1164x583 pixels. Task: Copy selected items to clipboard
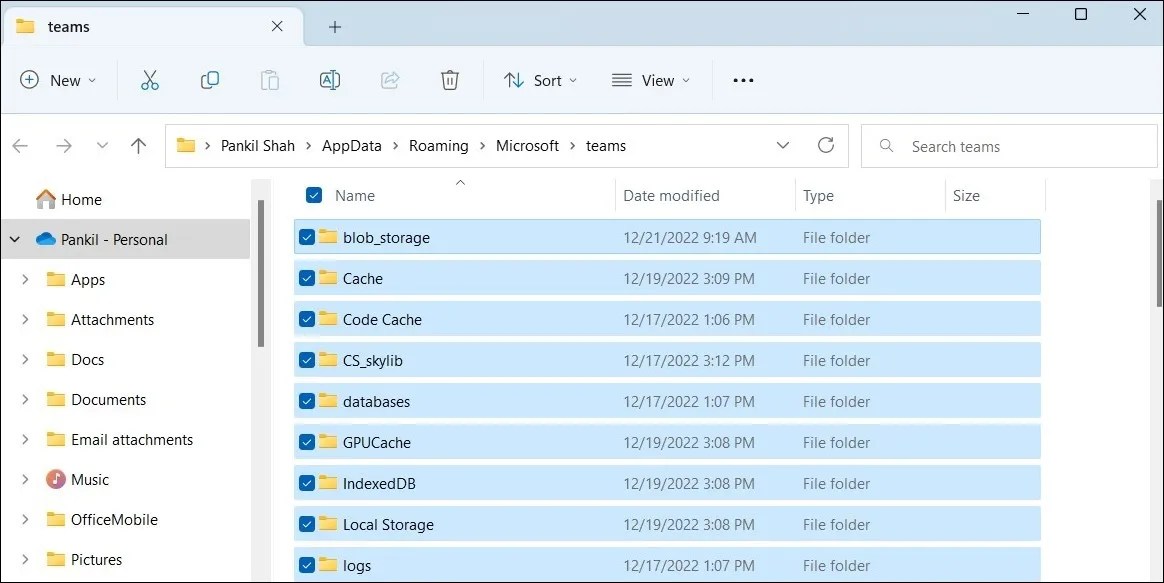(x=210, y=80)
